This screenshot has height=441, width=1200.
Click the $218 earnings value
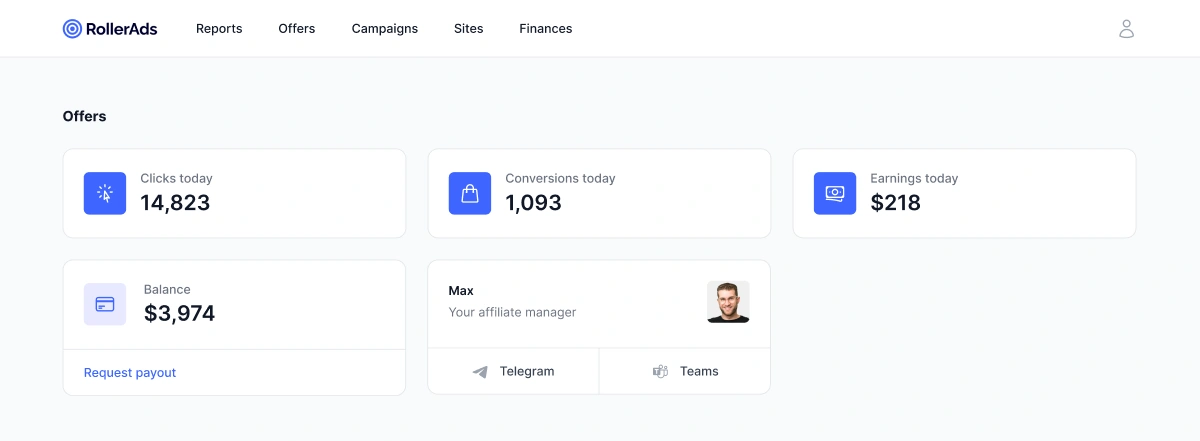click(895, 203)
